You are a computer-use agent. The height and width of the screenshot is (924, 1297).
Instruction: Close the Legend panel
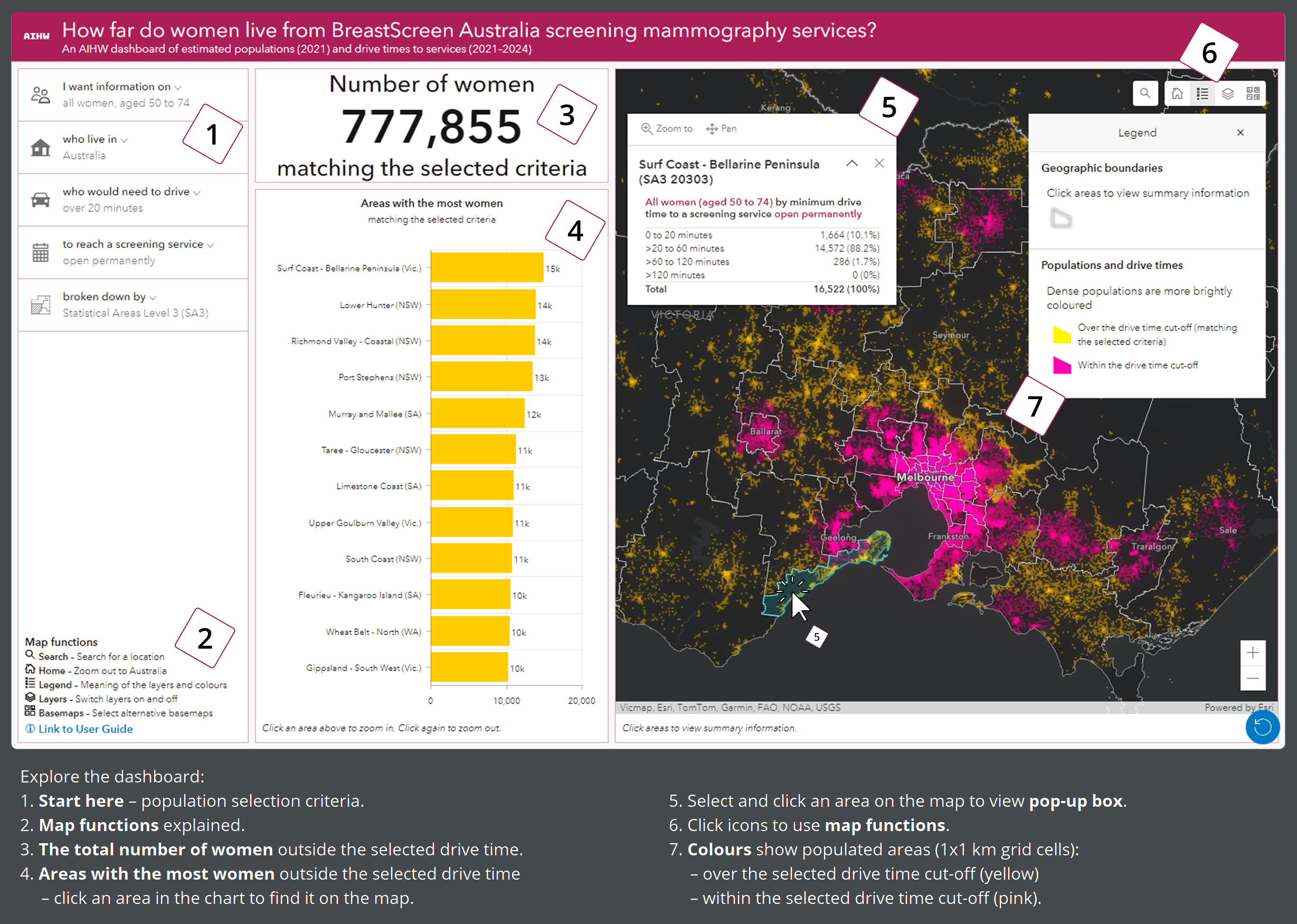1240,133
